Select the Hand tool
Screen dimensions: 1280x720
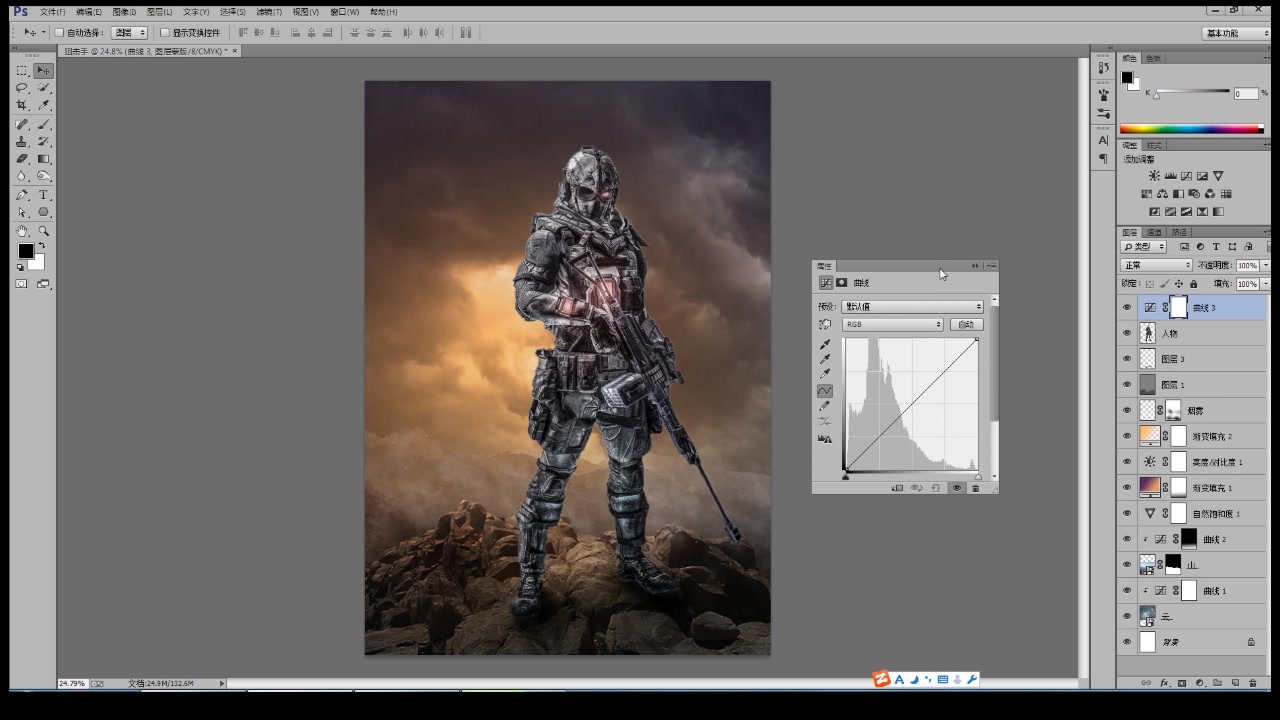22,231
